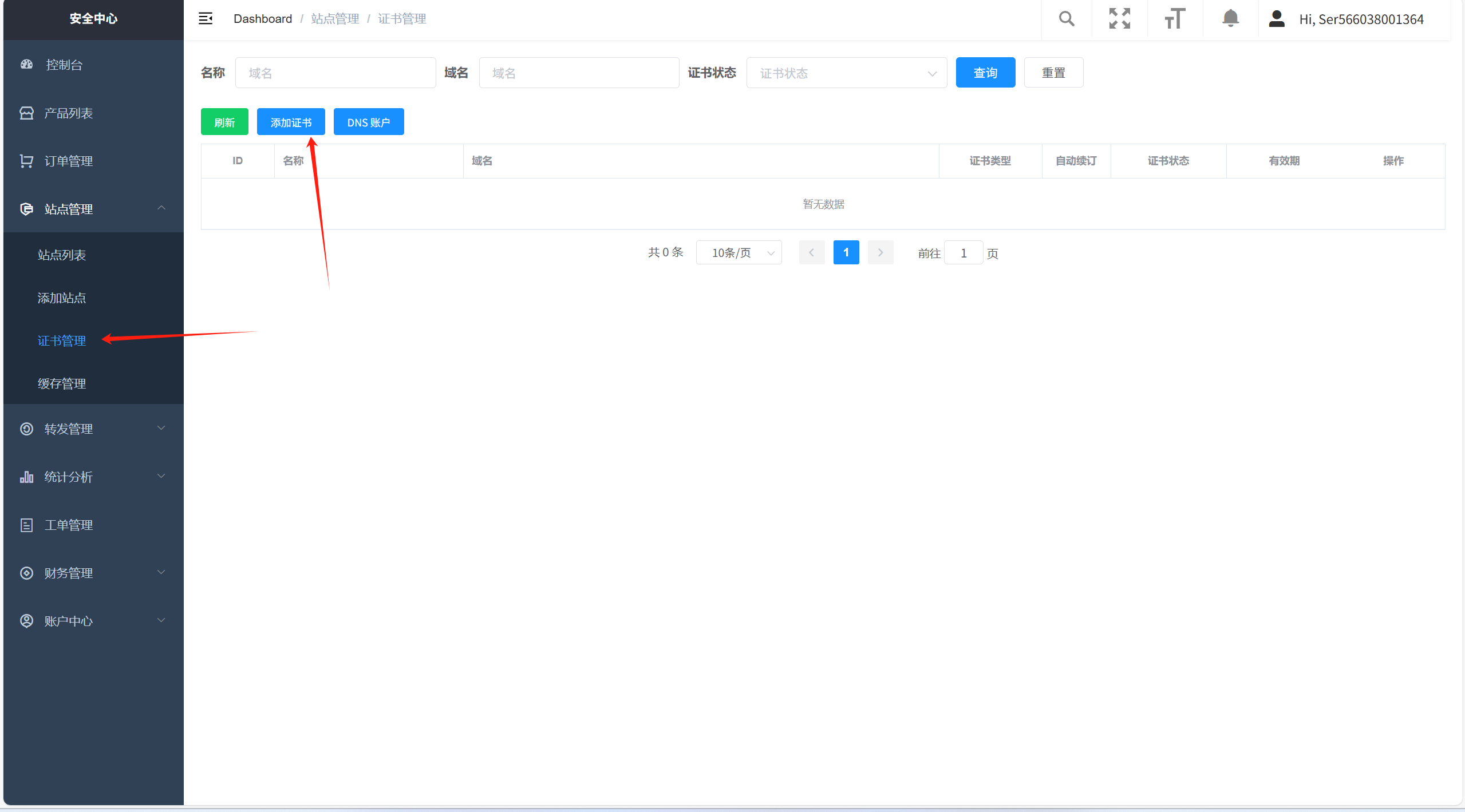Open 订单管理 in the sidebar
The height and width of the screenshot is (812, 1465).
(x=93, y=161)
